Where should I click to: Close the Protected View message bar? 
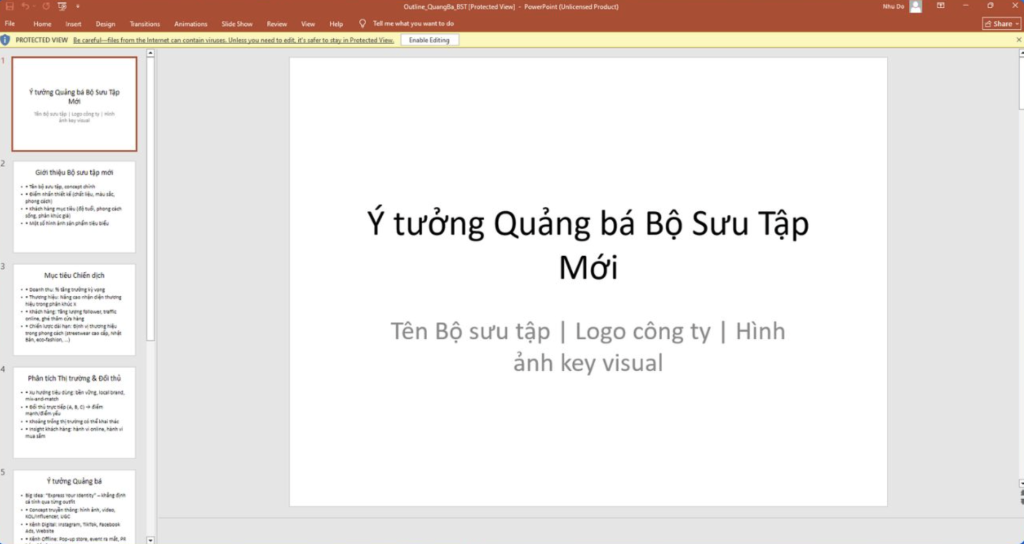1017,40
